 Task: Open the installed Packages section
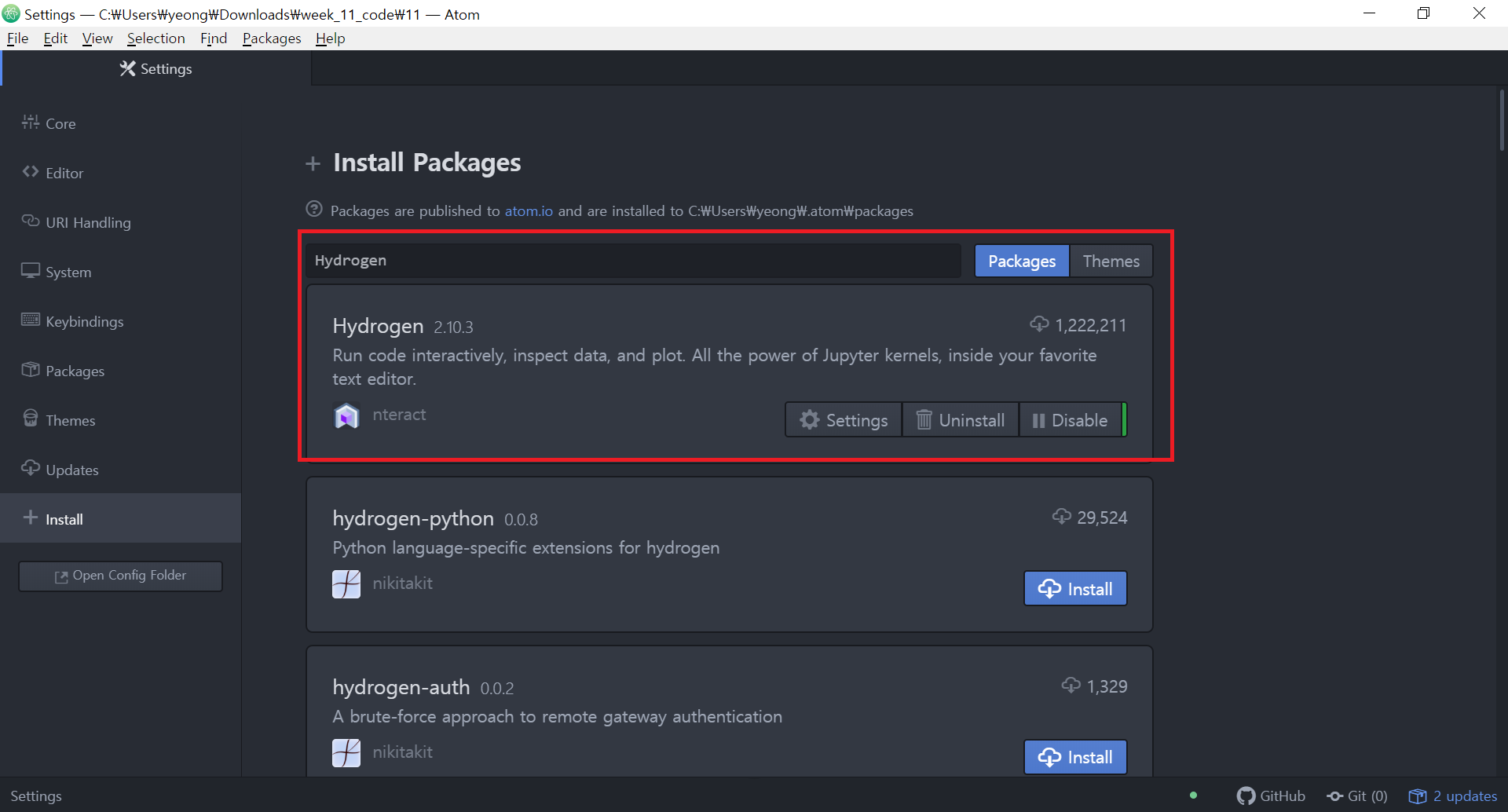[x=120, y=371]
